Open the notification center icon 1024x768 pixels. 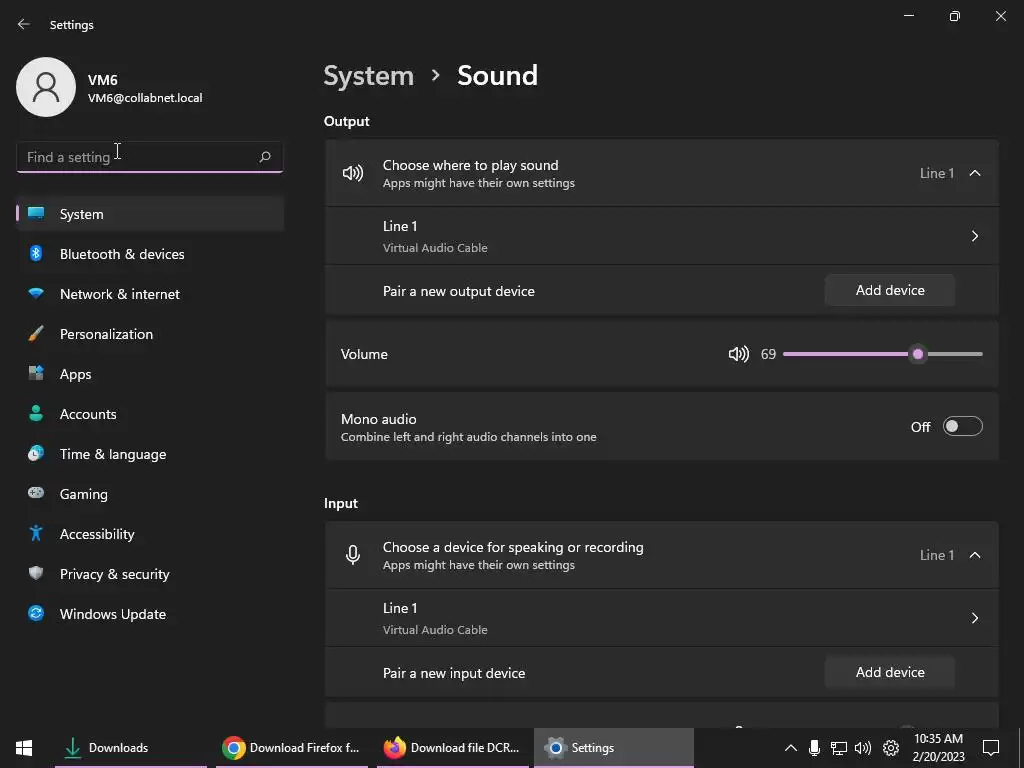[991, 748]
